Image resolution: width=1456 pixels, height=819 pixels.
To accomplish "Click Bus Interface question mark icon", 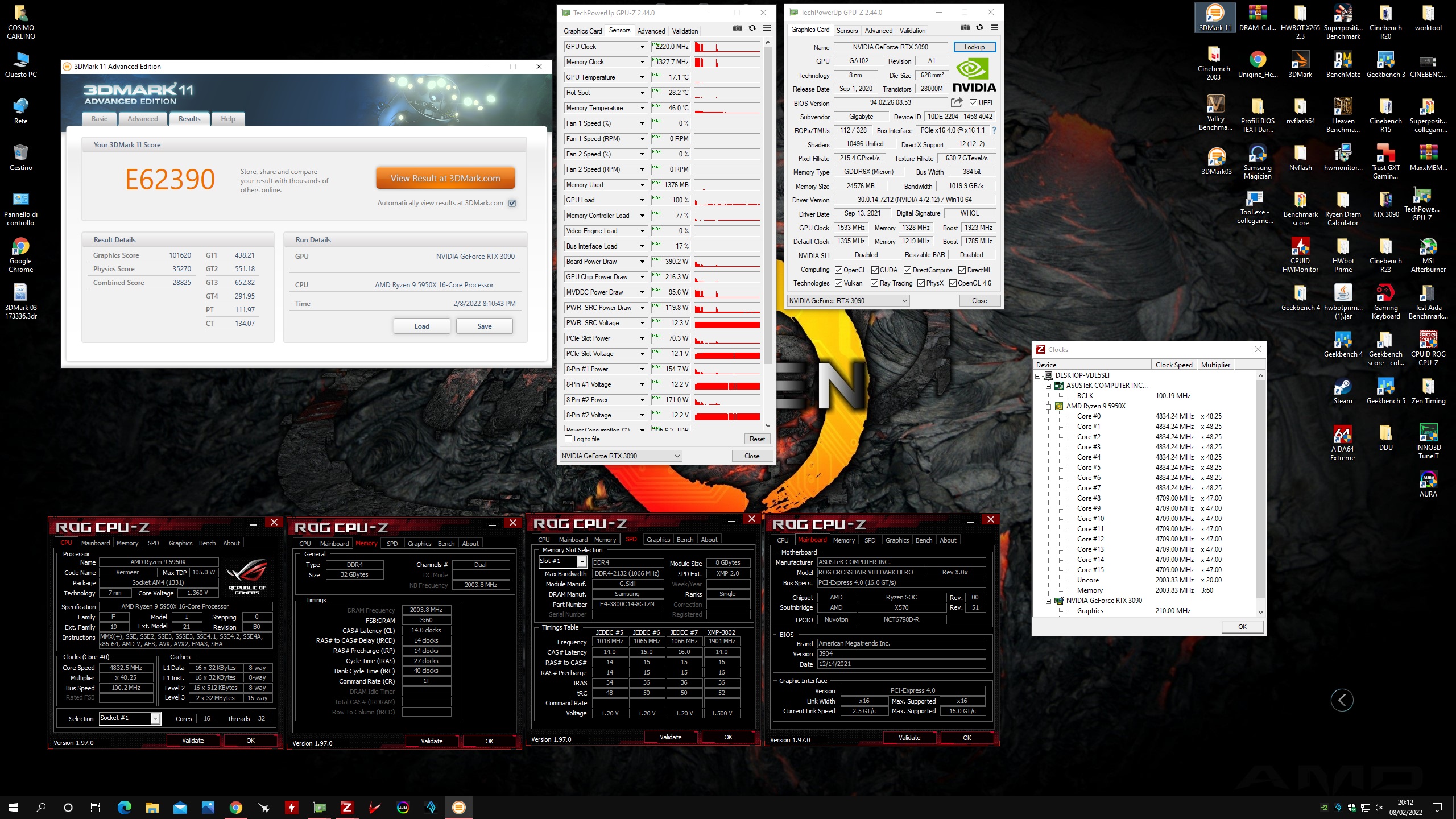I will tap(994, 130).
